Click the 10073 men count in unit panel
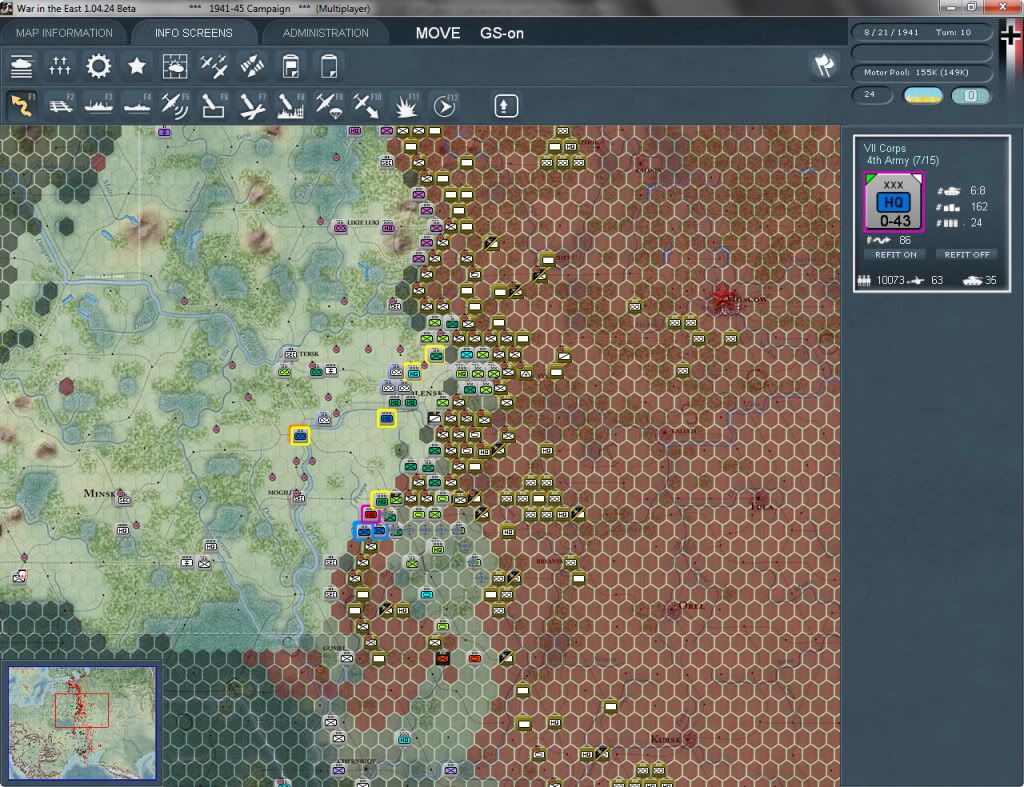Image resolution: width=1024 pixels, height=787 pixels. 890,280
